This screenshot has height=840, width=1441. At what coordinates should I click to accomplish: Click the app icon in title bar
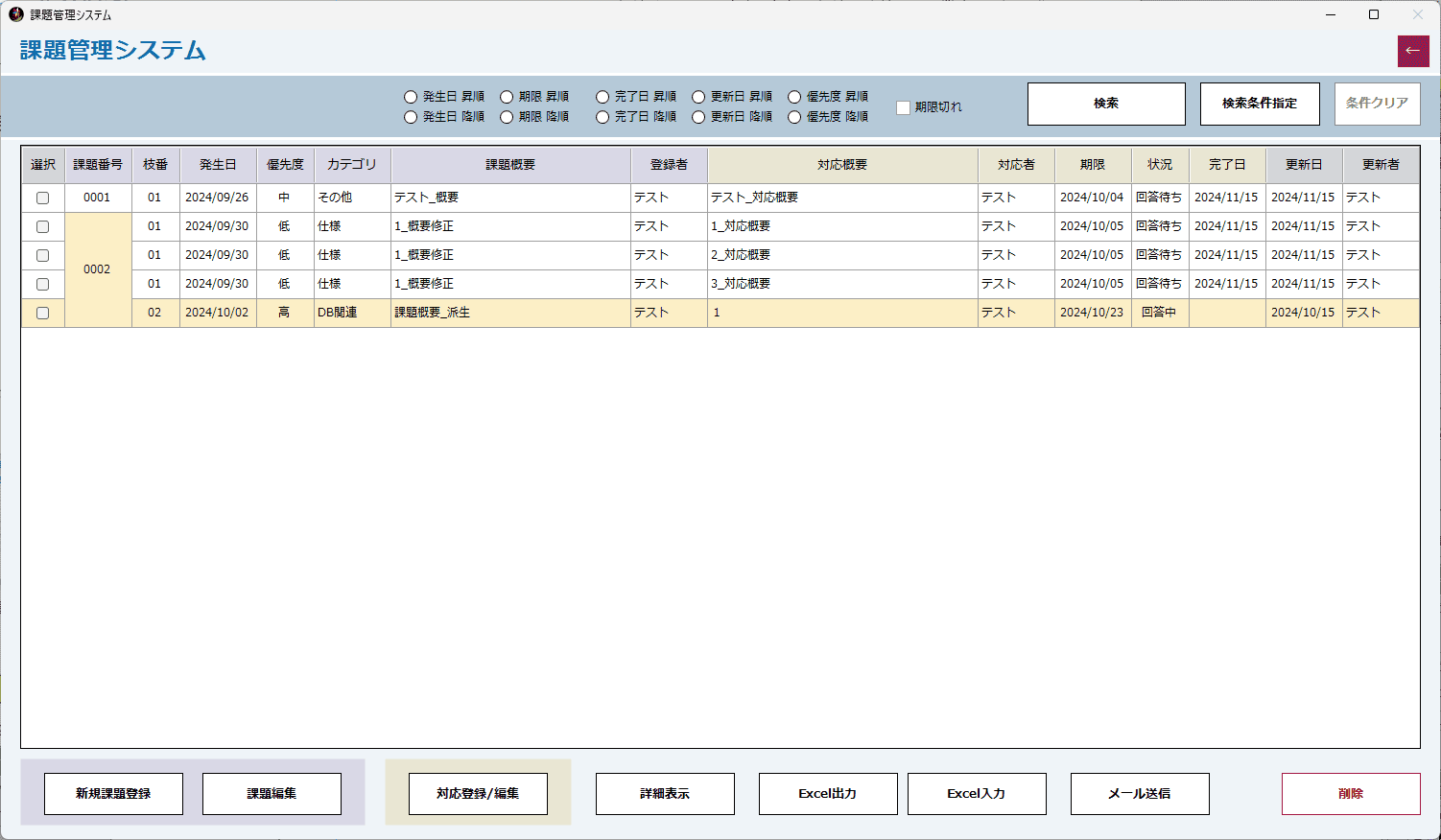pyautogui.click(x=15, y=14)
